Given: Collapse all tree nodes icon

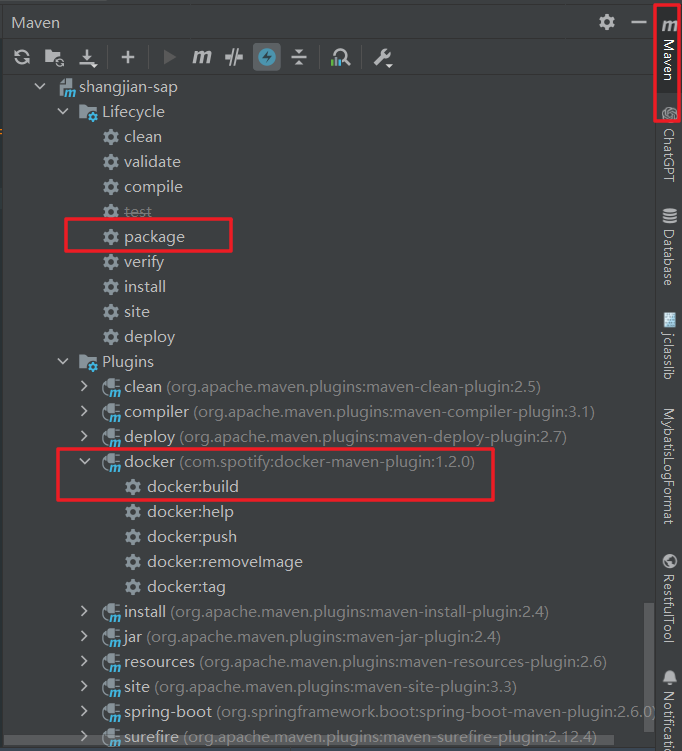Looking at the screenshot, I should 299,57.
